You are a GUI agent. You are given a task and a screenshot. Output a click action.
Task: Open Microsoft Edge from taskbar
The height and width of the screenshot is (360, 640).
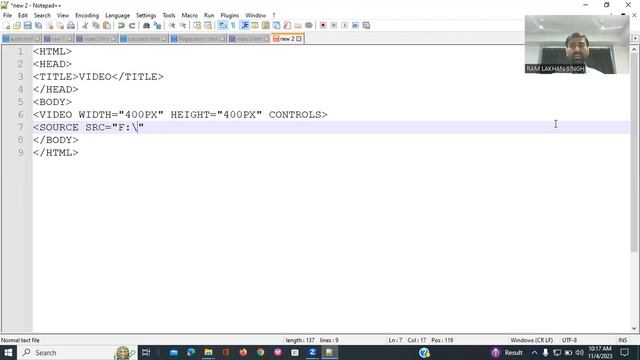point(191,353)
